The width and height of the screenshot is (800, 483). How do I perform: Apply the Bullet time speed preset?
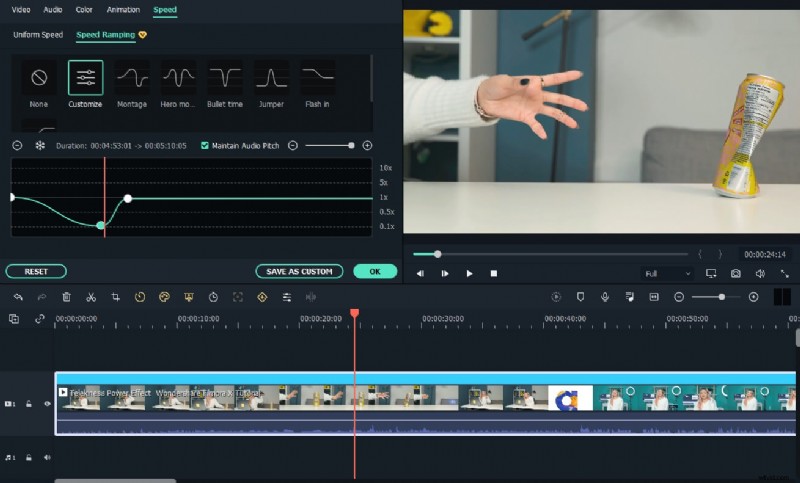pyautogui.click(x=225, y=84)
